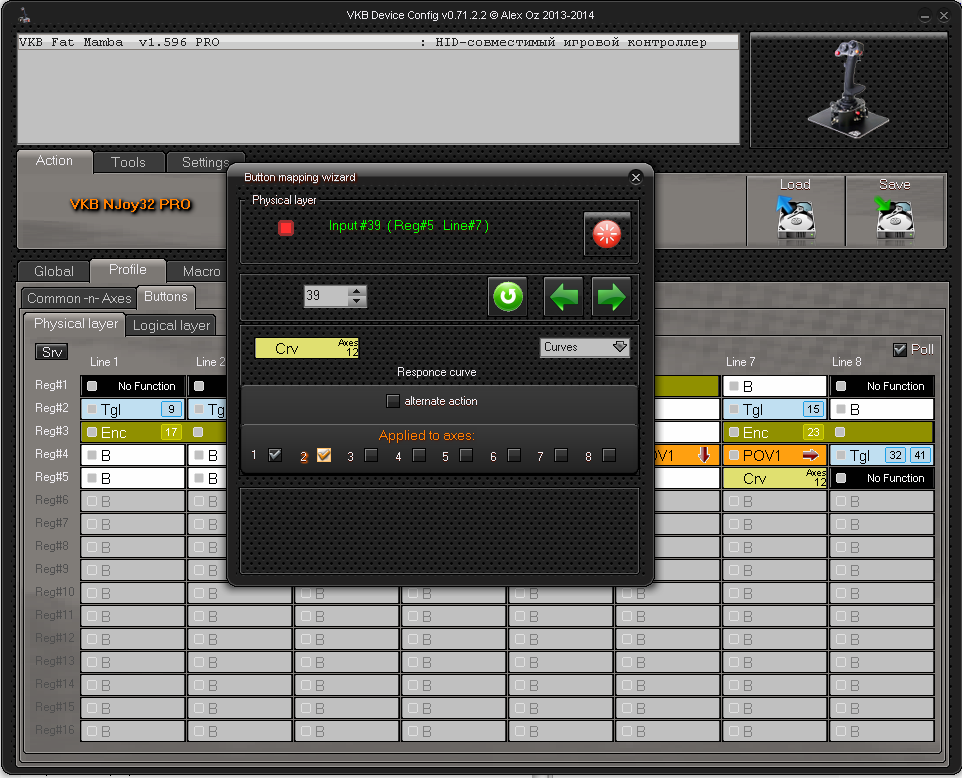Uncheck axis 2 checkbox

pyautogui.click(x=324, y=455)
